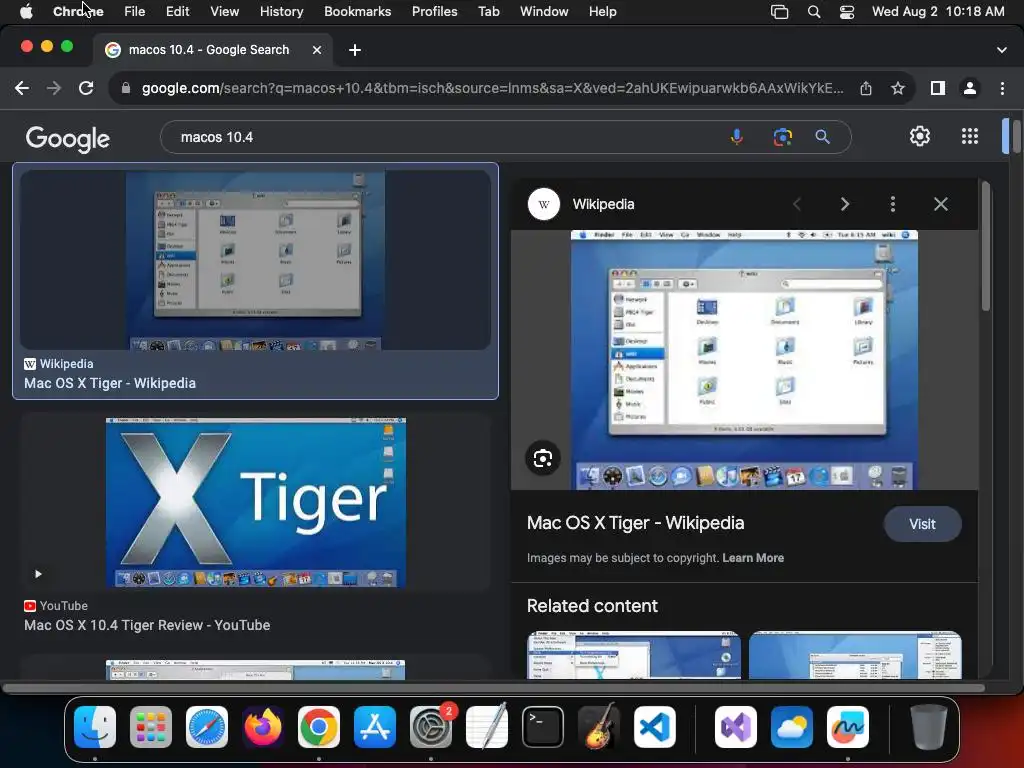Click the date and time in menu bar
This screenshot has height=768, width=1024.
coord(938,12)
